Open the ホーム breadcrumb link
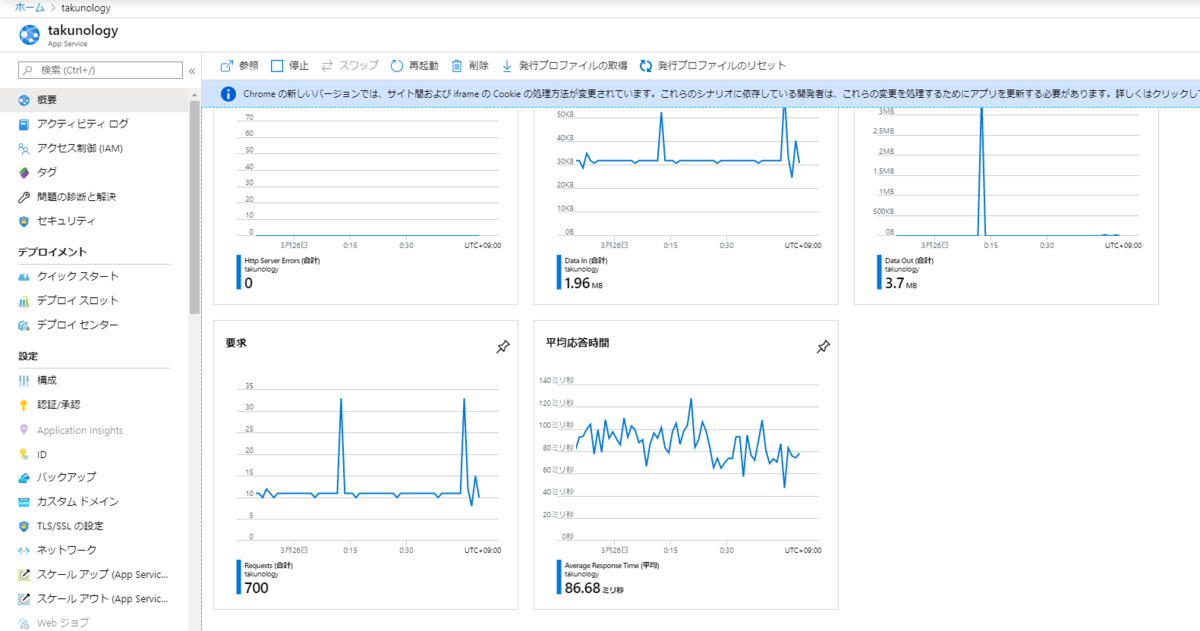The height and width of the screenshot is (631, 1200). [x=29, y=7]
